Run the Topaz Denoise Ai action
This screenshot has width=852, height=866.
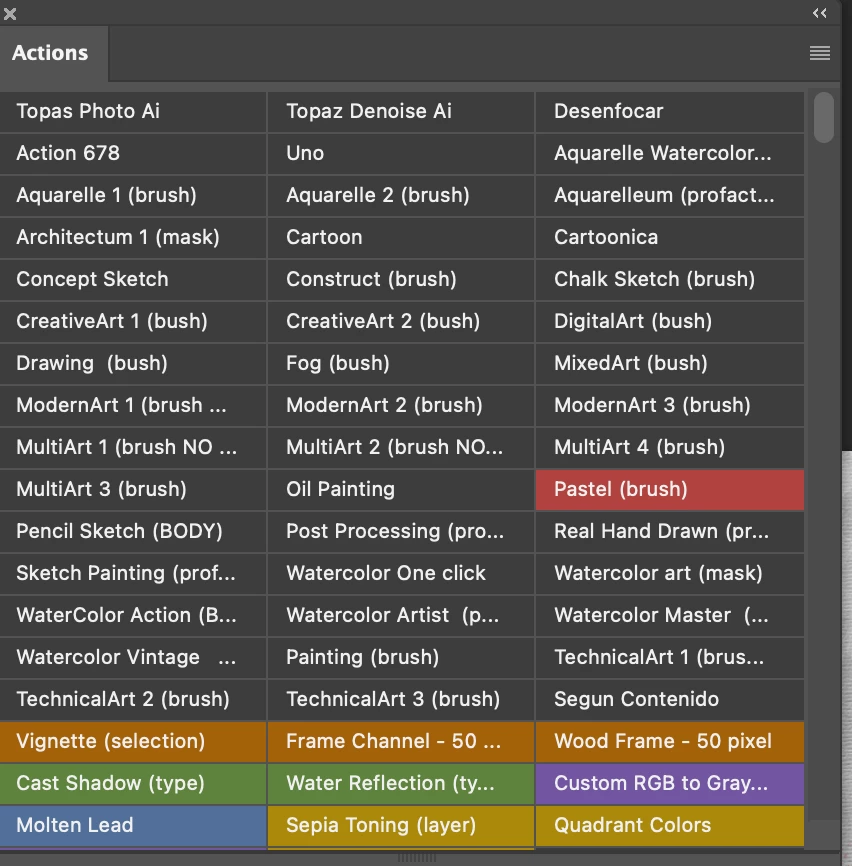(x=401, y=112)
